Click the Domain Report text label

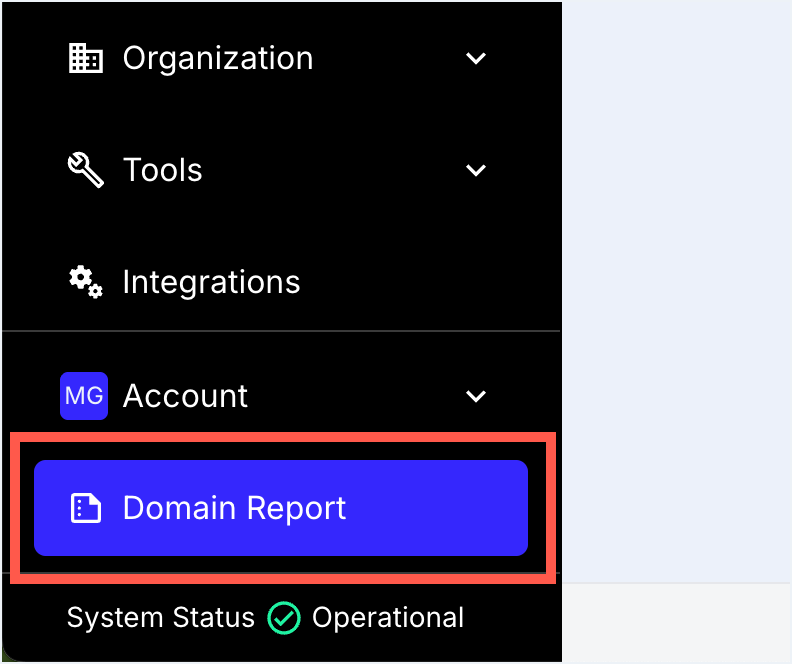[234, 508]
